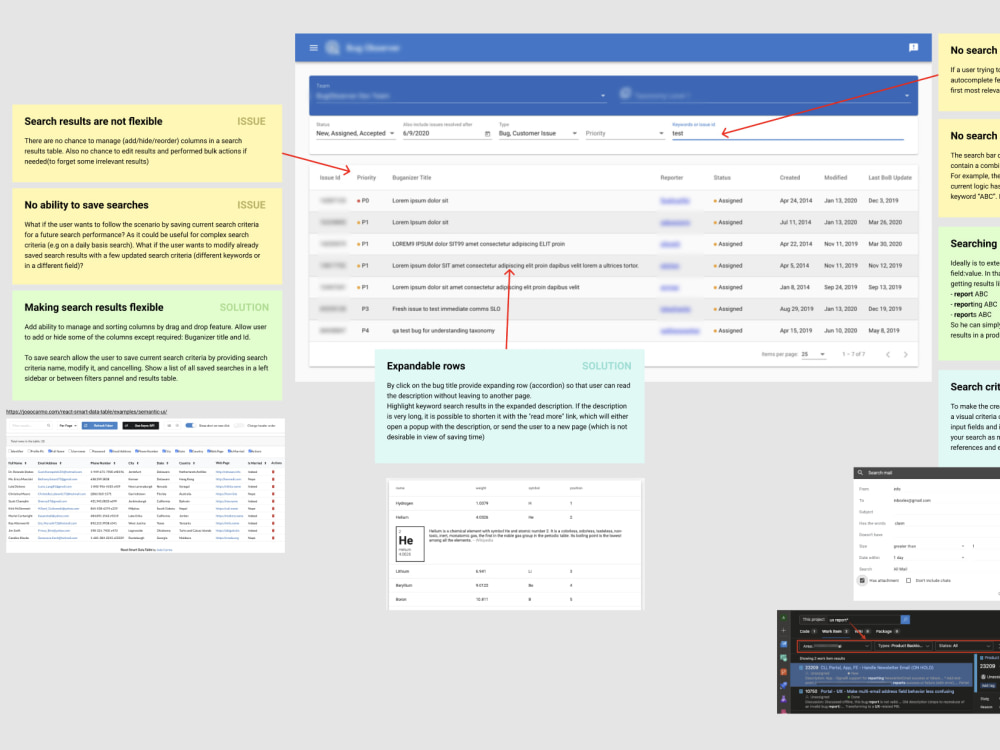Open the blue rocket pipelines icon in dark sidebar
This screenshot has height=750, width=1000.
[x=784, y=686]
